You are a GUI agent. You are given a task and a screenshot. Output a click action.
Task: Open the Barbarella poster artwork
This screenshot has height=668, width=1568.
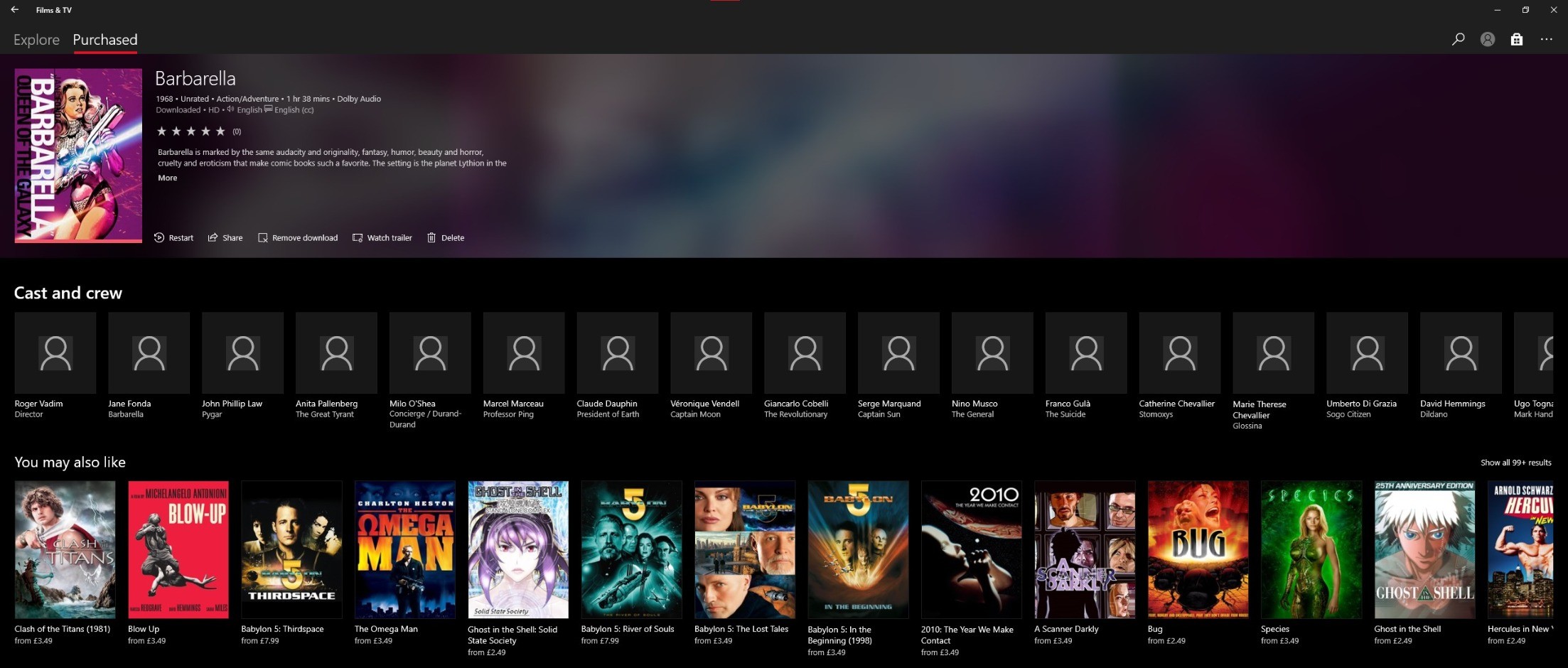coord(78,155)
